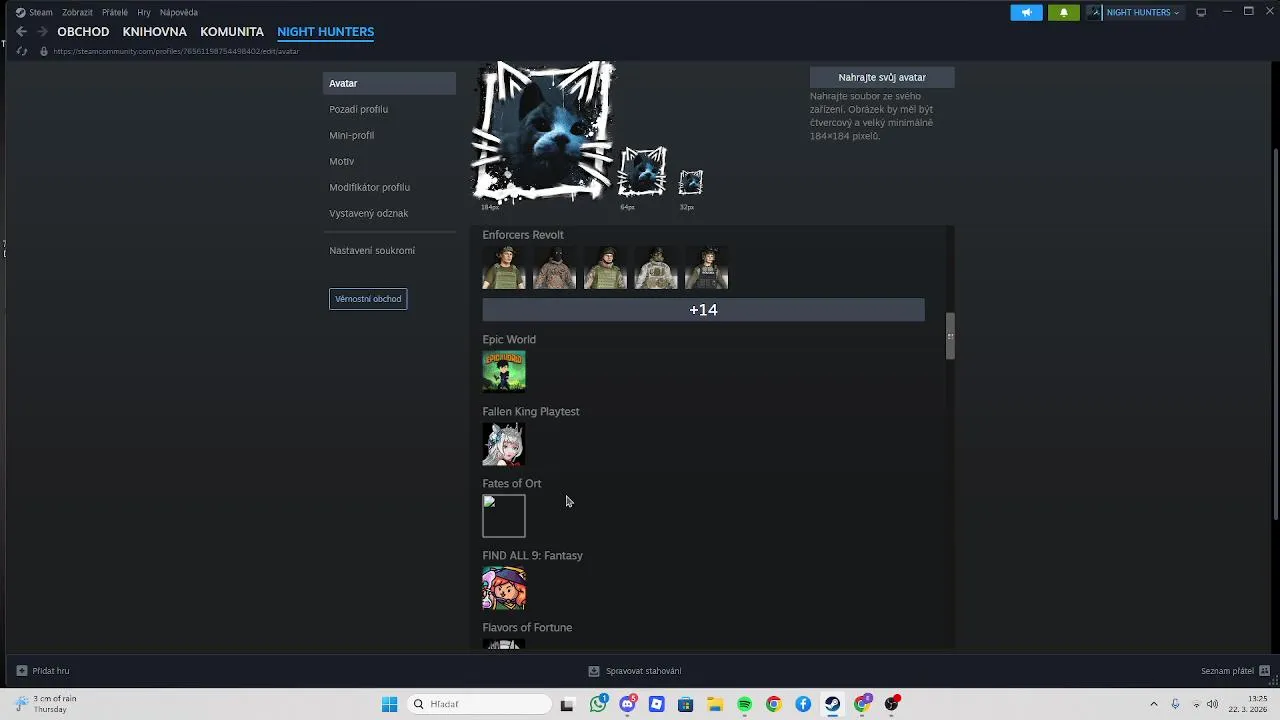This screenshot has height=720, width=1280.
Task: Go to KNIHOVNA section
Action: (x=155, y=32)
